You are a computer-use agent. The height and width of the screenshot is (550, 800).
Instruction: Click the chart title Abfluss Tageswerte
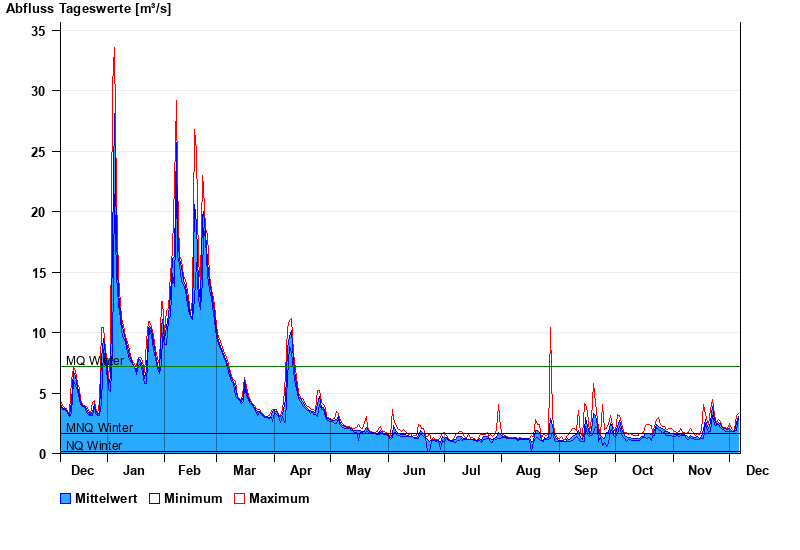point(90,9)
